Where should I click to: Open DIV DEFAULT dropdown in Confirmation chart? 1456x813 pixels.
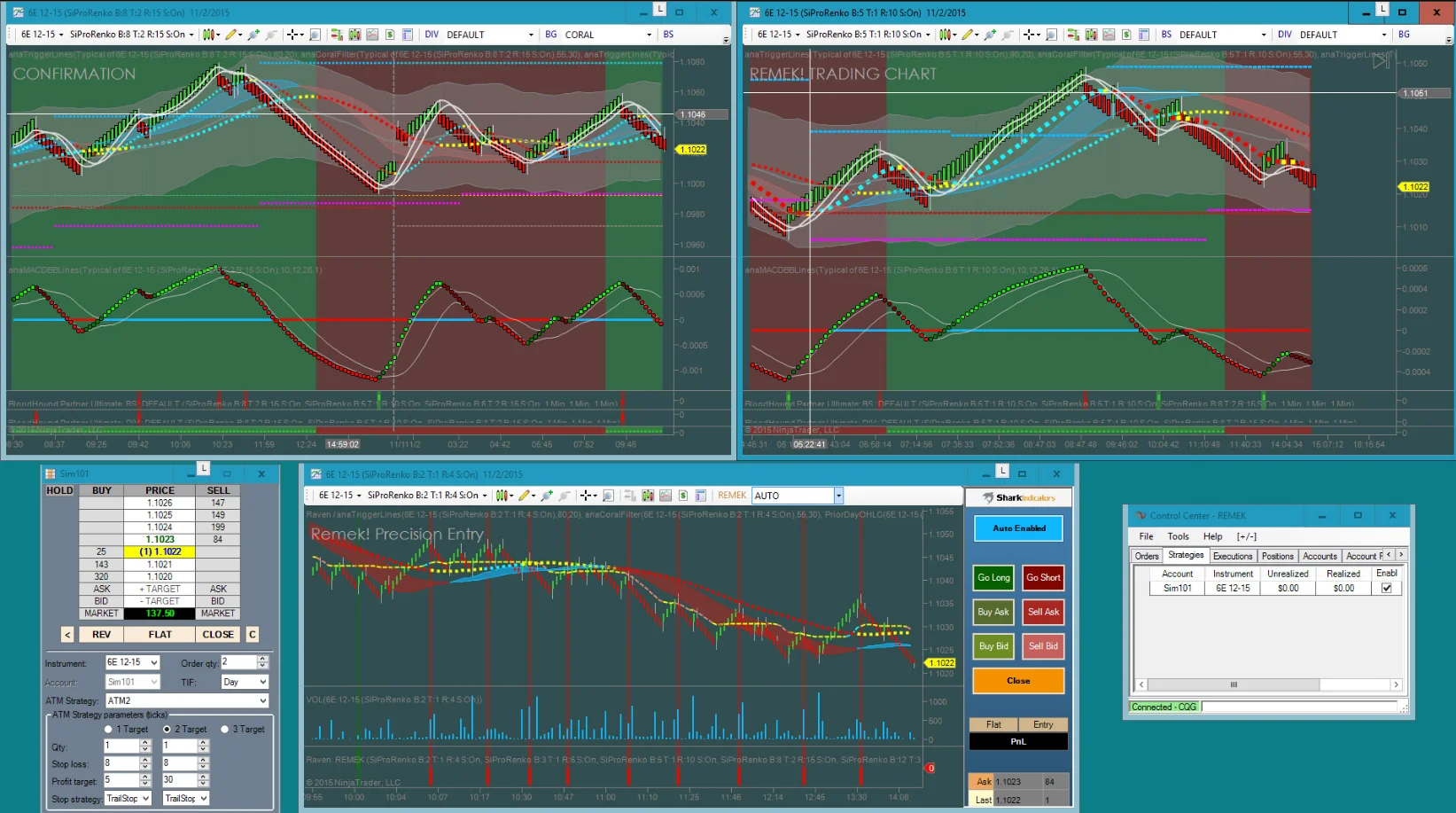(489, 35)
